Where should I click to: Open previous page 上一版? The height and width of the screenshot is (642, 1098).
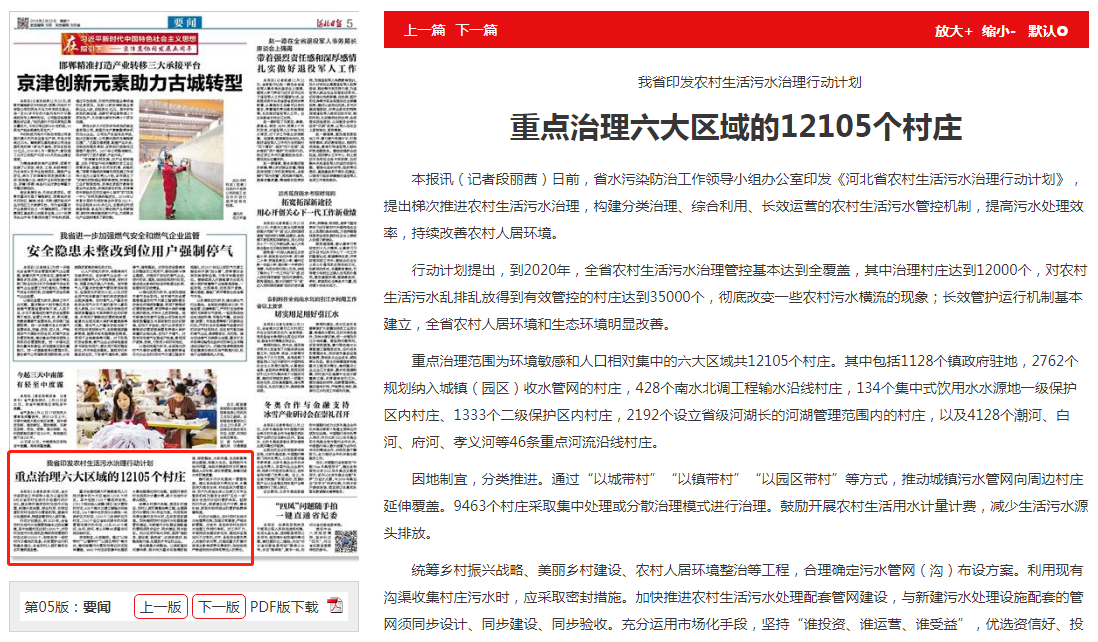point(160,606)
